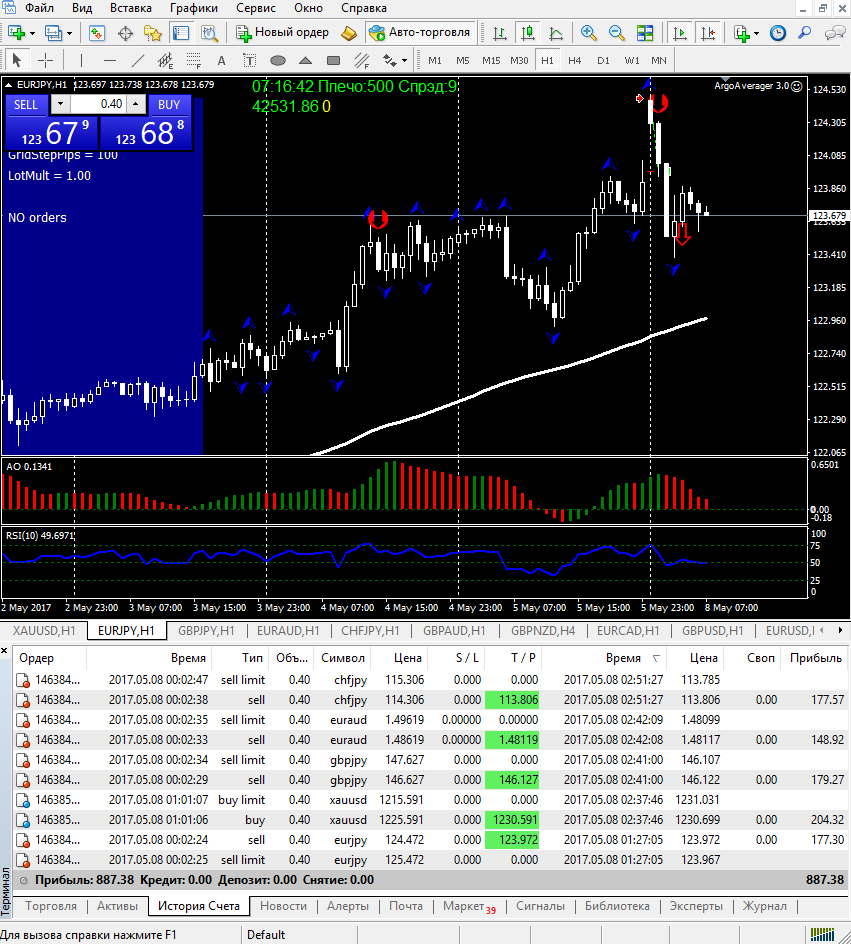Switch timeframe to M15
Viewport: 851px width, 944px height.
491,60
